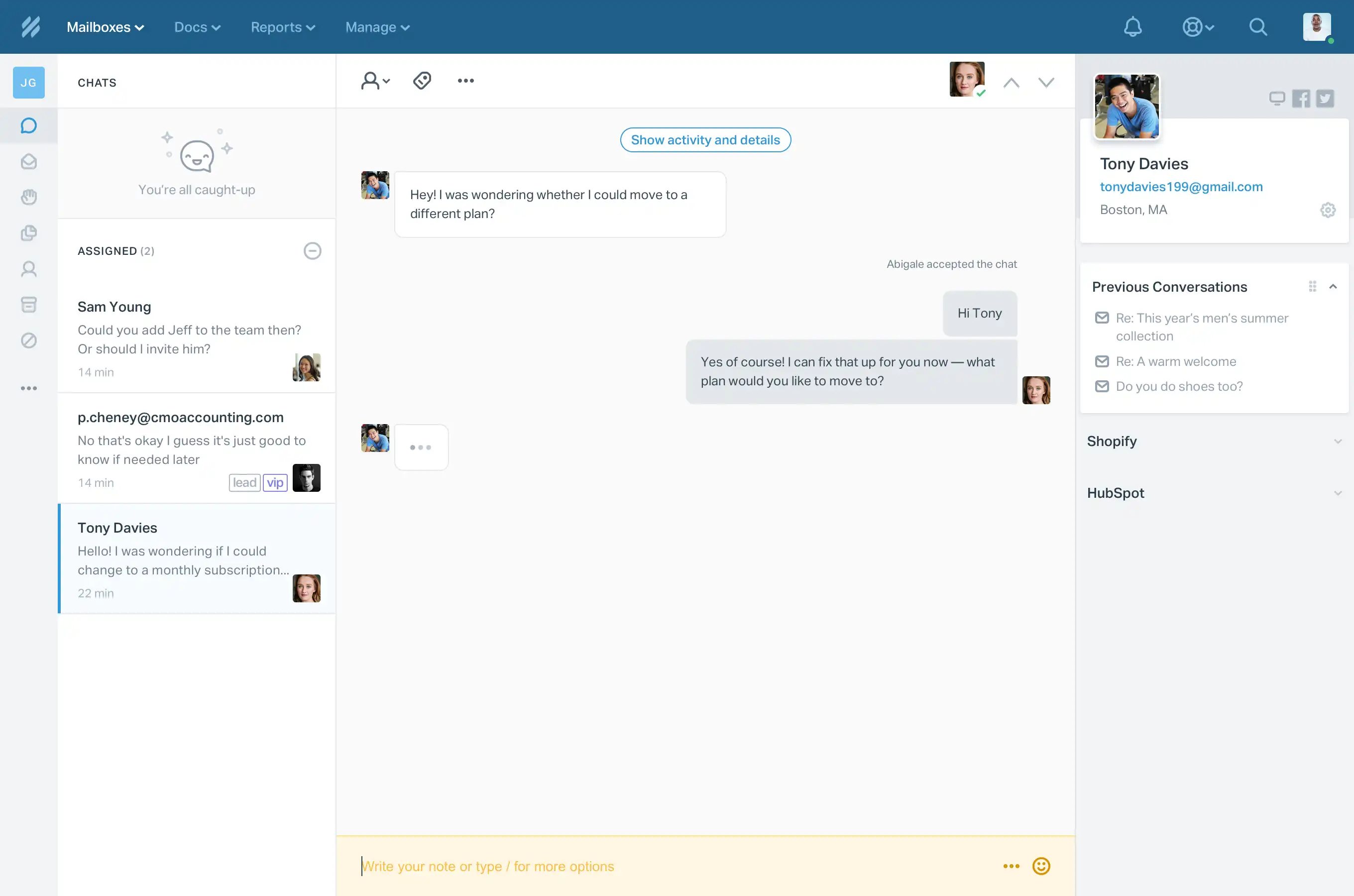Click the tonydavies199@gmail.com email link
The height and width of the screenshot is (896, 1354).
coord(1181,187)
